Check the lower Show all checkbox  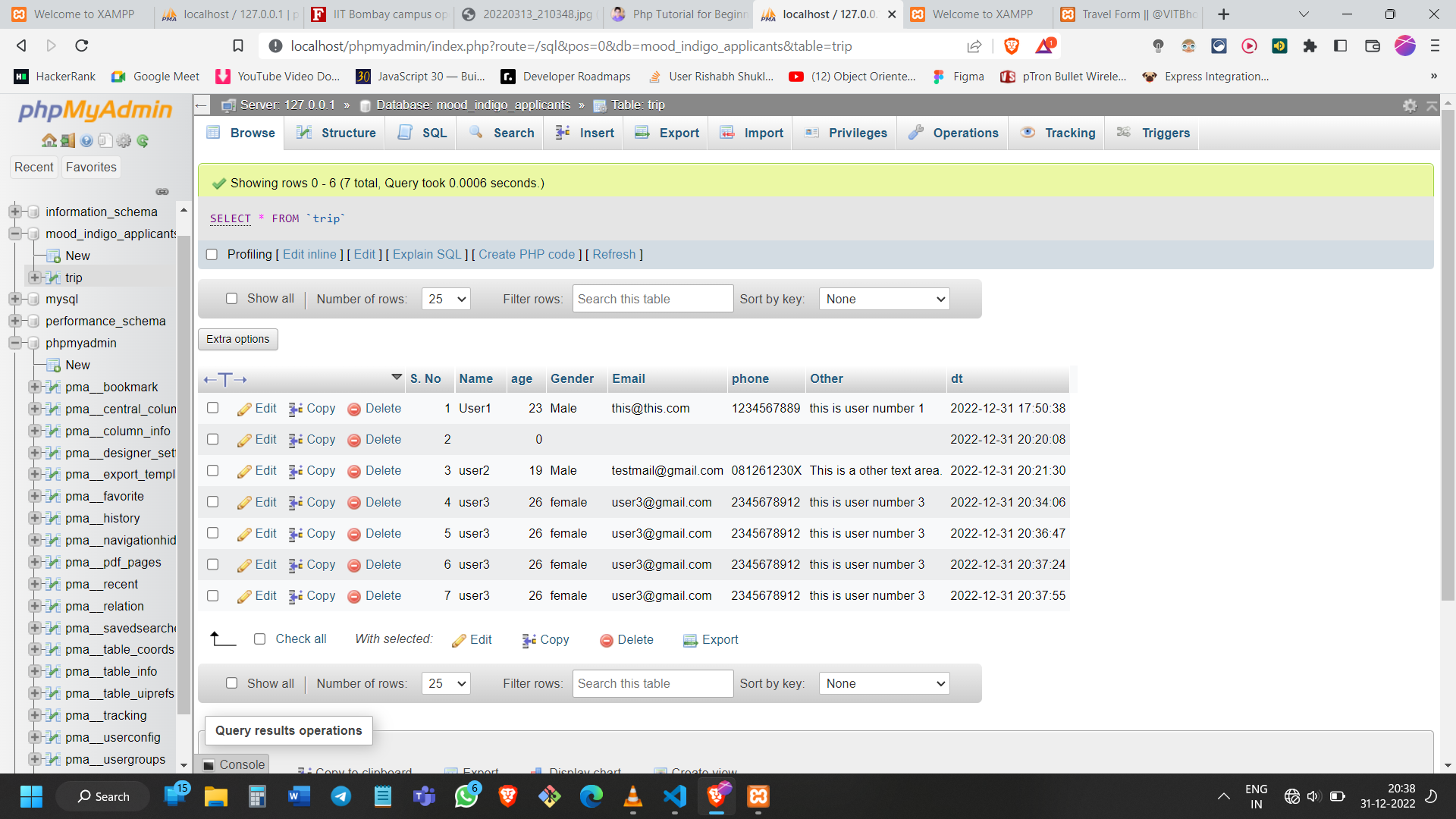[231, 683]
